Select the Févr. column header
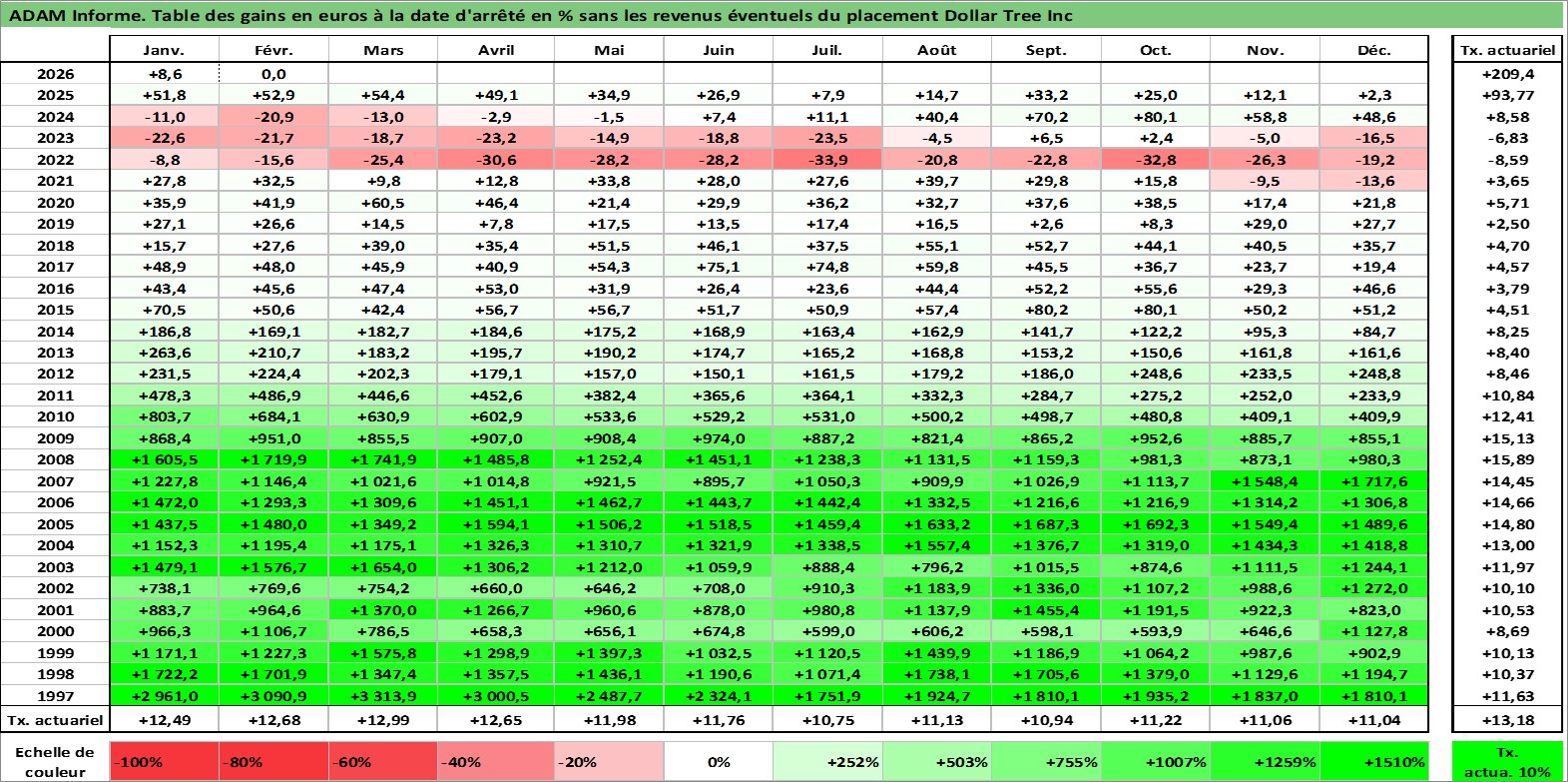1568x782 pixels. tap(273, 50)
